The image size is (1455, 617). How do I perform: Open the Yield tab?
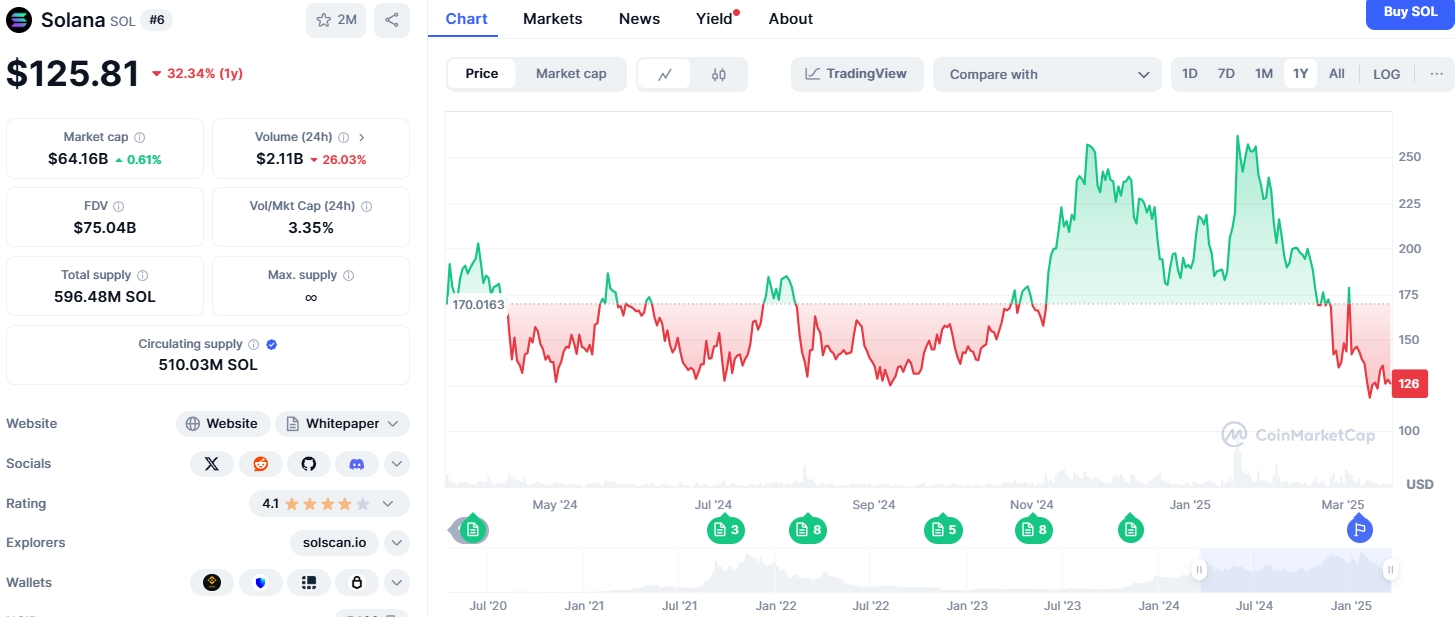coord(715,19)
